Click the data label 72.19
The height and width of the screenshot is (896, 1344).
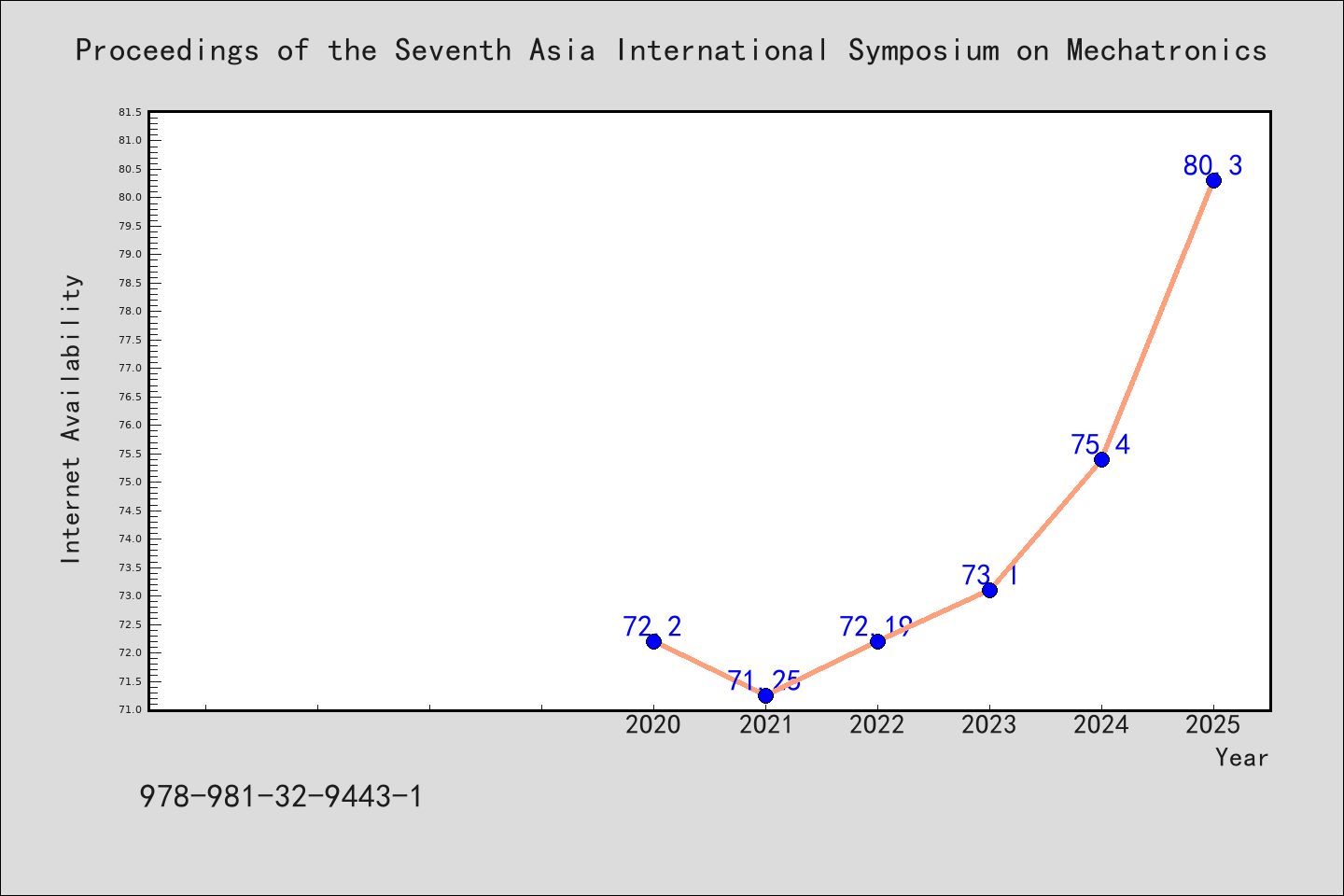pyautogui.click(x=876, y=626)
